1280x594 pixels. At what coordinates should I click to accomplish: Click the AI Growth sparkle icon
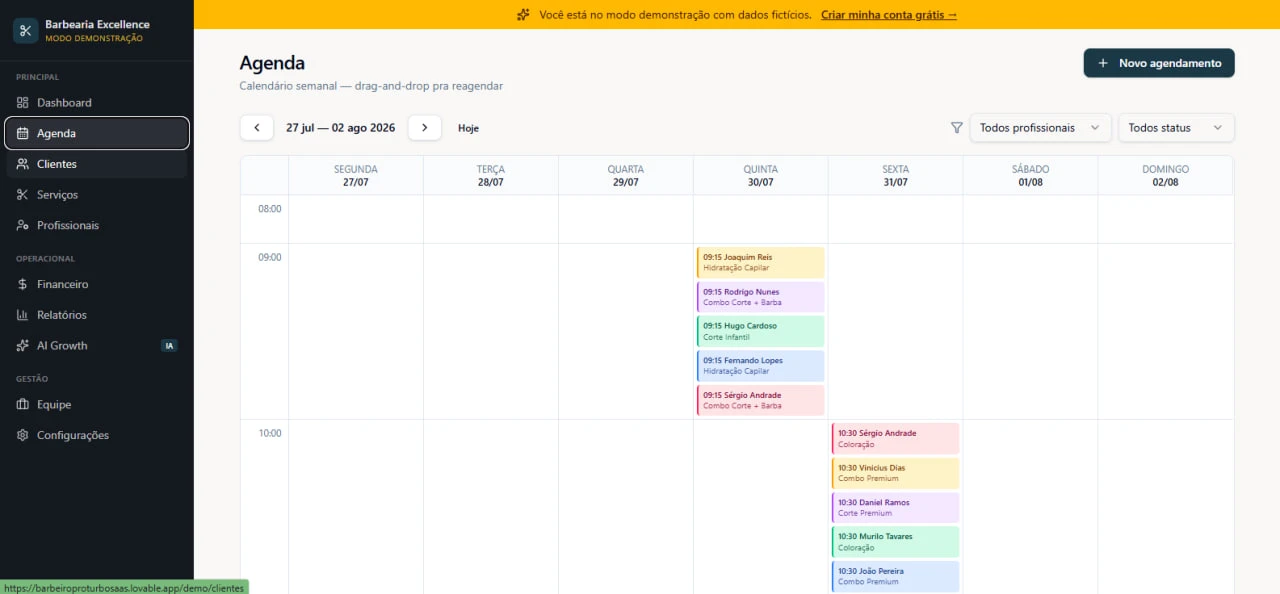[x=22, y=345]
